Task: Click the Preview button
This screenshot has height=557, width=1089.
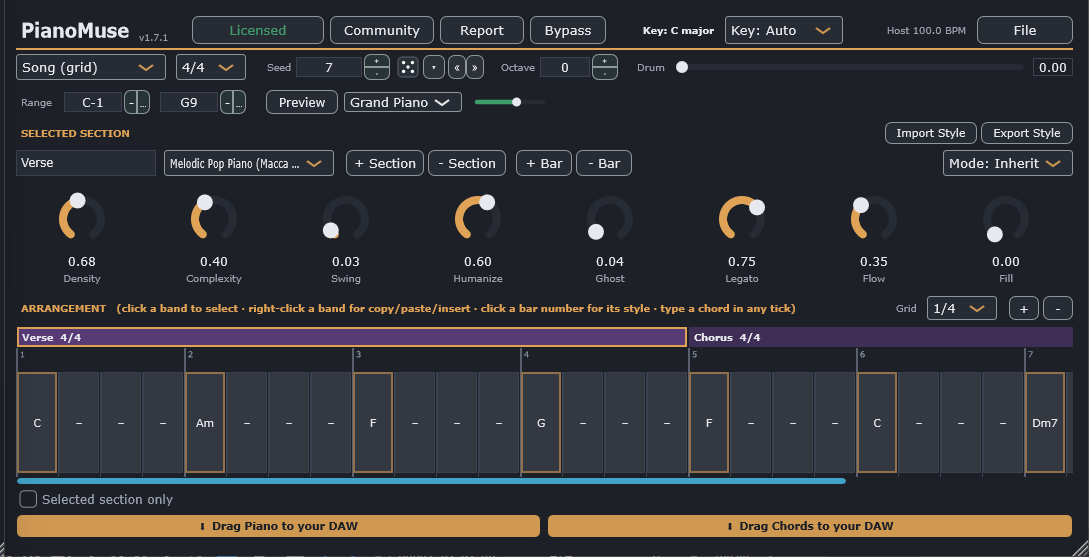Action: [x=302, y=102]
